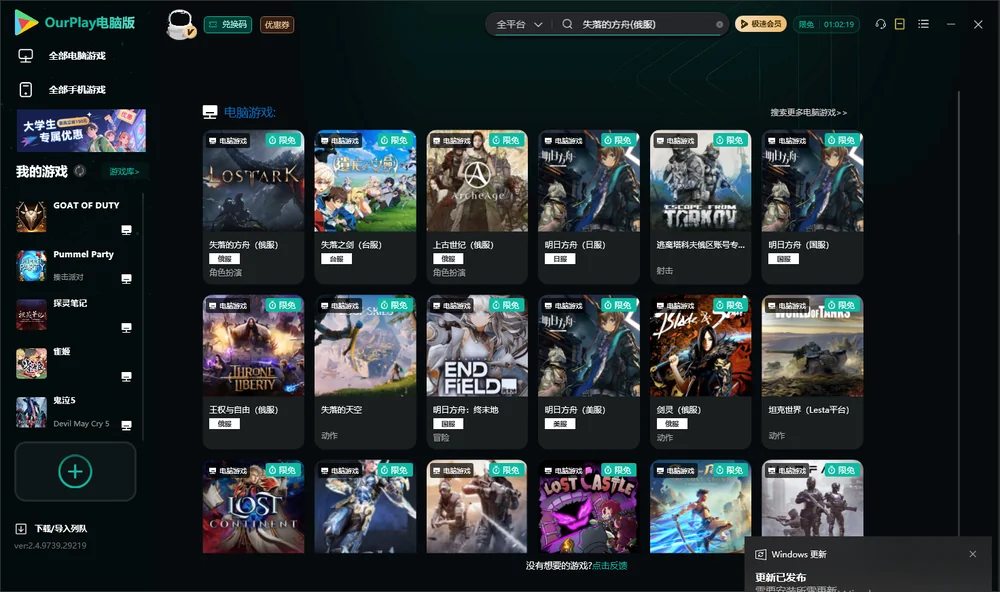Viewport: 1000px width, 592px height.
Task: Open 鬼泣5 Devil May Cry 5 entry
Action: (x=75, y=412)
